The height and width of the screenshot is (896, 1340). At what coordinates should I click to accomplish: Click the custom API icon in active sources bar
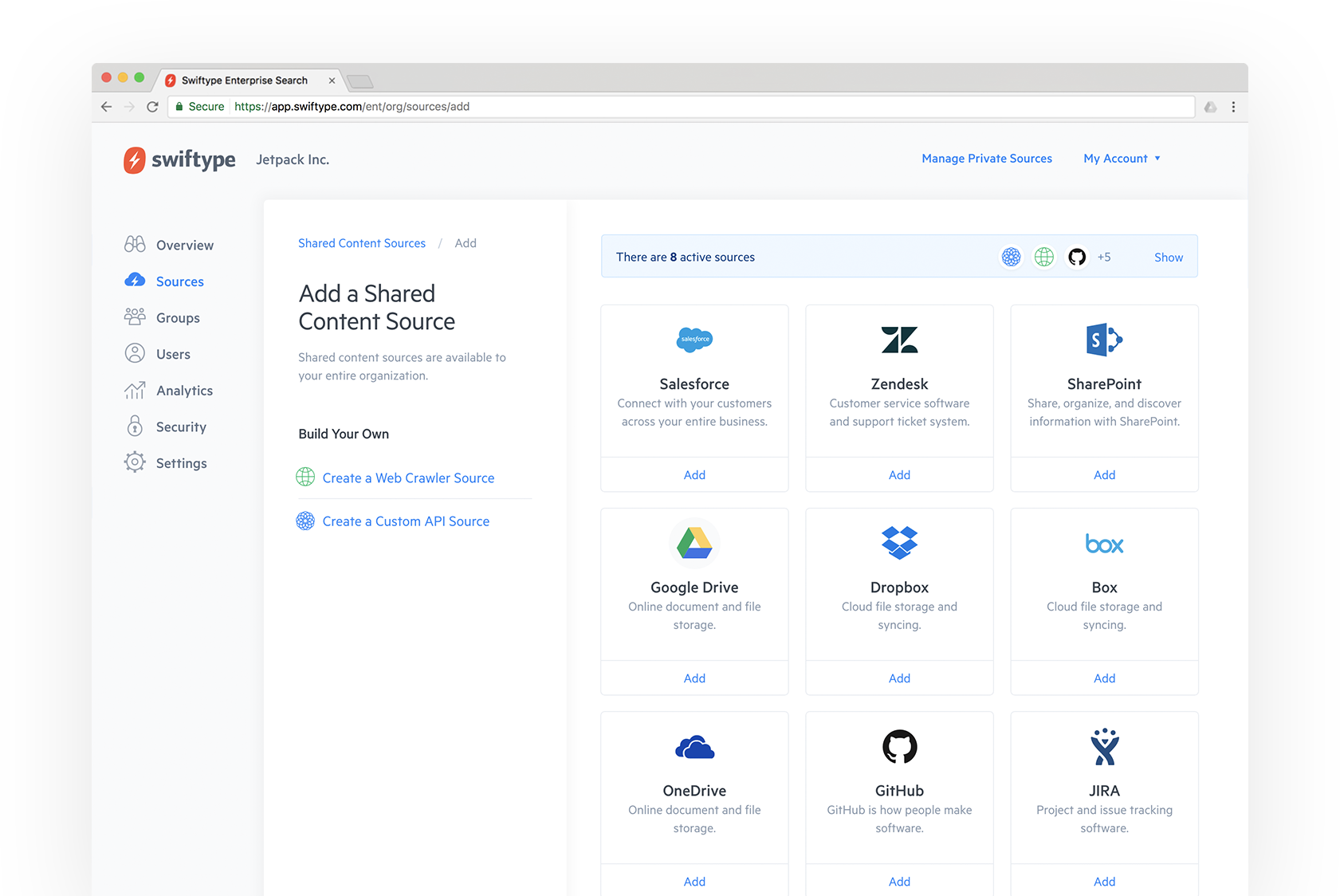[1011, 257]
